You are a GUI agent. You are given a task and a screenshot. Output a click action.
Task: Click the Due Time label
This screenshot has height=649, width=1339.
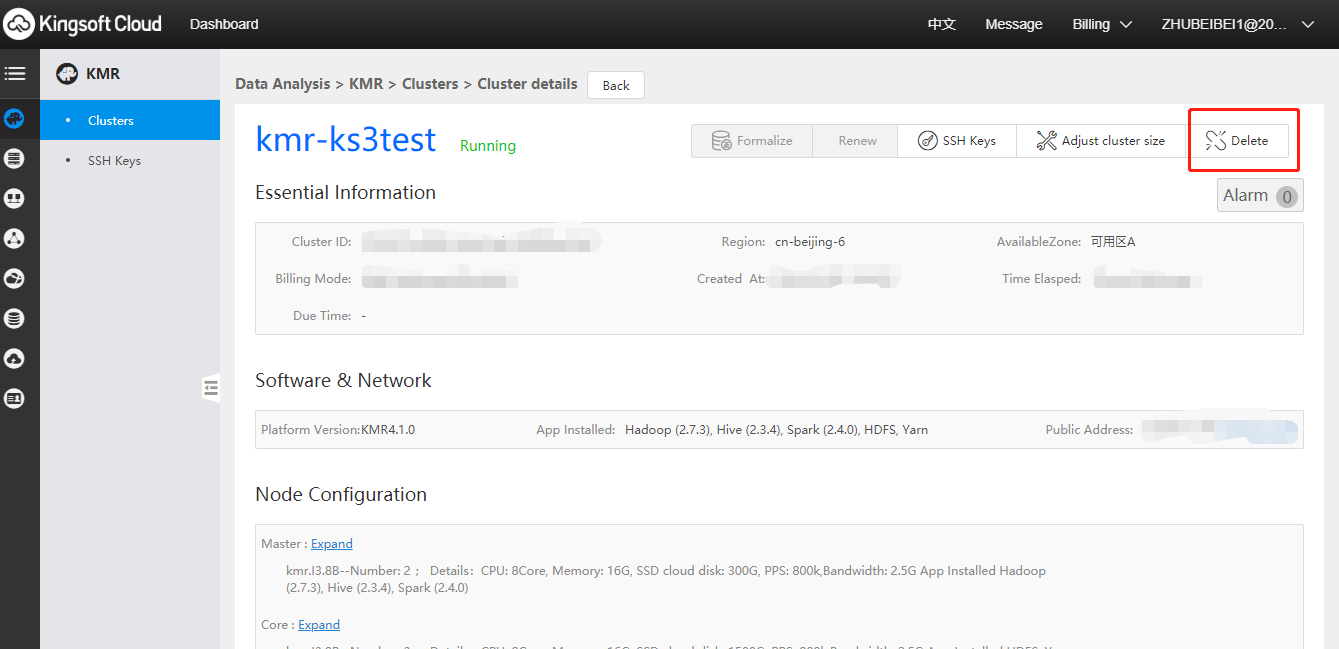pyautogui.click(x=322, y=316)
